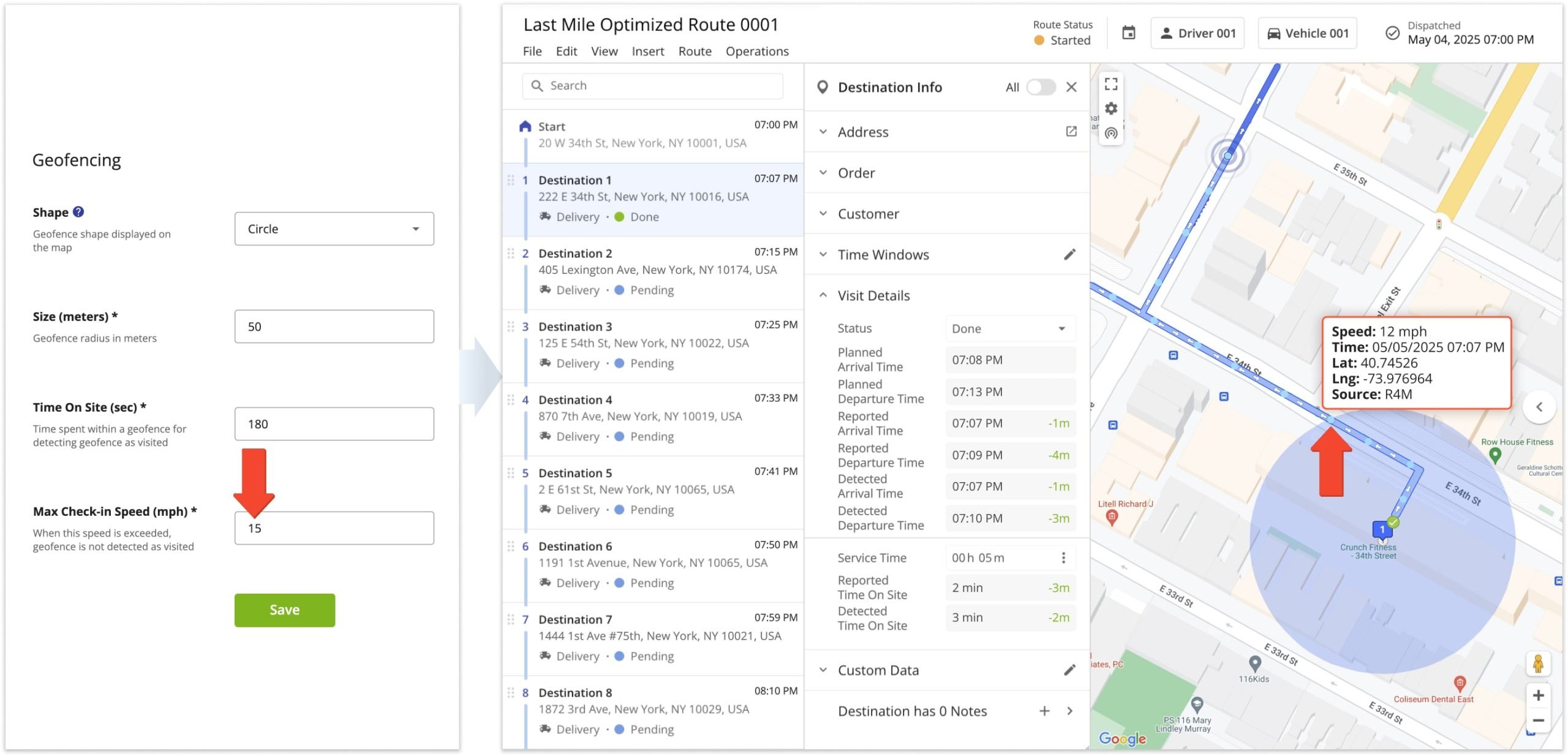Click the Coliseum Dental East map pin
This screenshot has height=756, width=1568.
[x=1460, y=683]
